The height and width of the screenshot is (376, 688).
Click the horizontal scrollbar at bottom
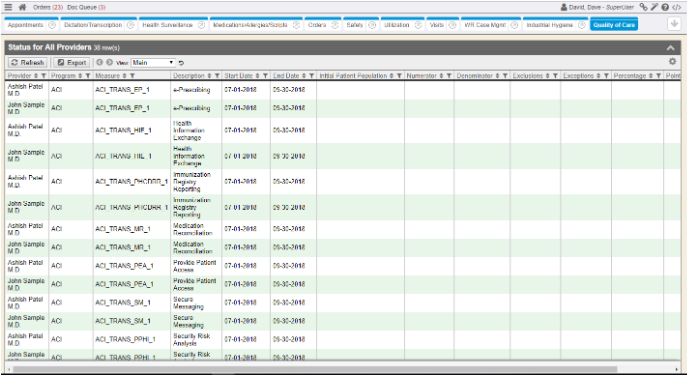pos(315,369)
